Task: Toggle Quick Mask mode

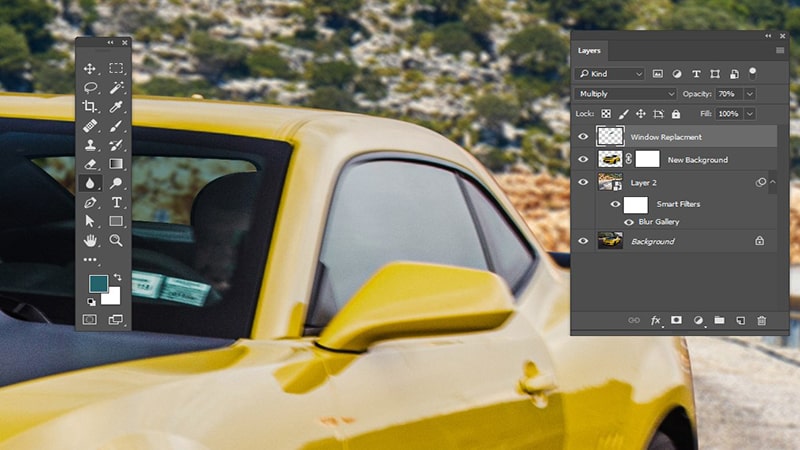Action: point(89,320)
